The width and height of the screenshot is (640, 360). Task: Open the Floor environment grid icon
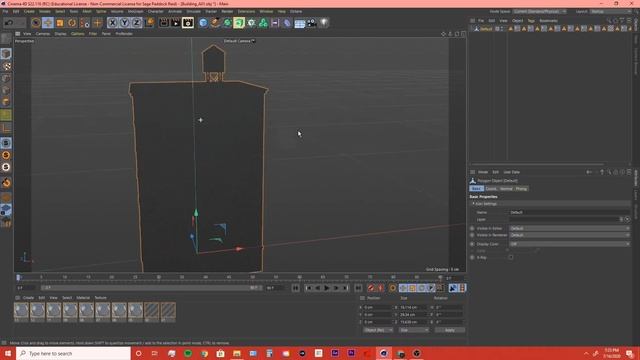pos(300,23)
